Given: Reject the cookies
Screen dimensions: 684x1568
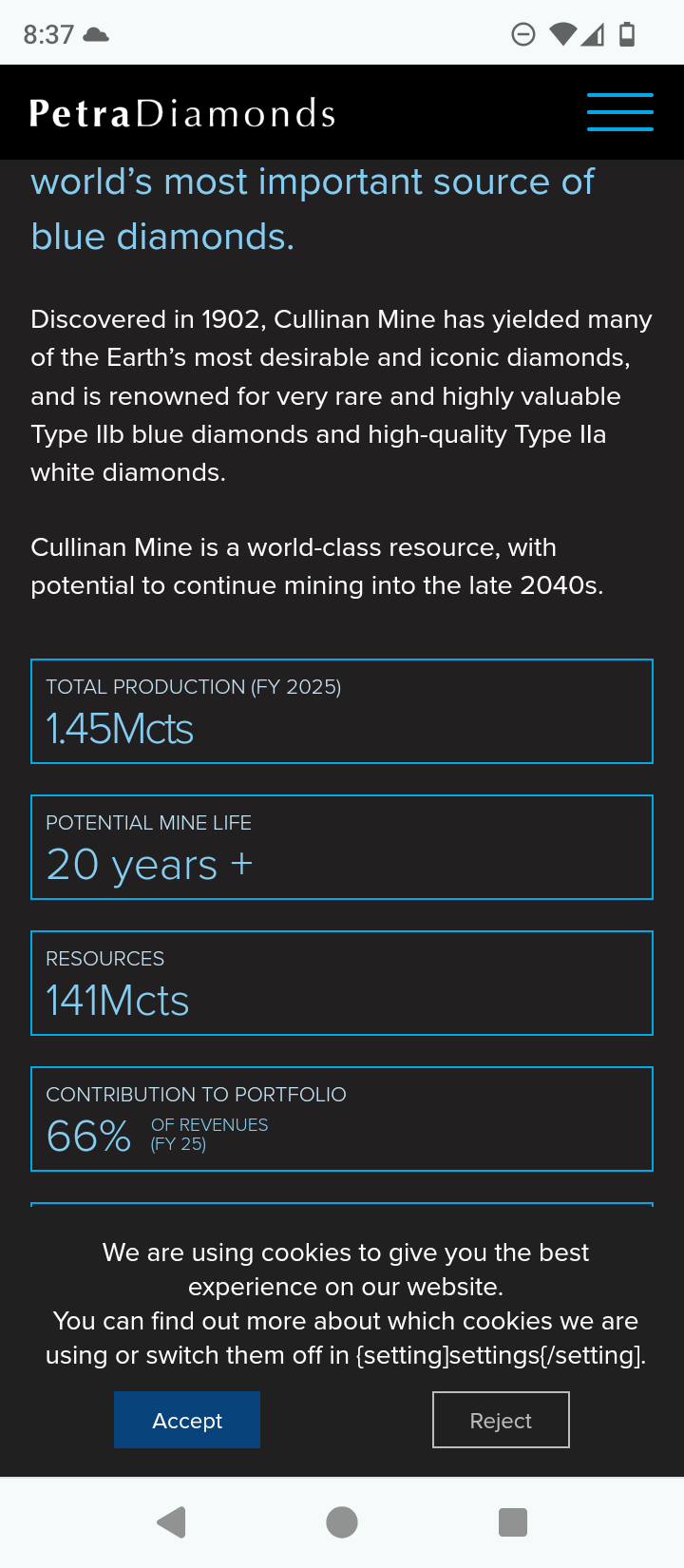Looking at the screenshot, I should (501, 1420).
